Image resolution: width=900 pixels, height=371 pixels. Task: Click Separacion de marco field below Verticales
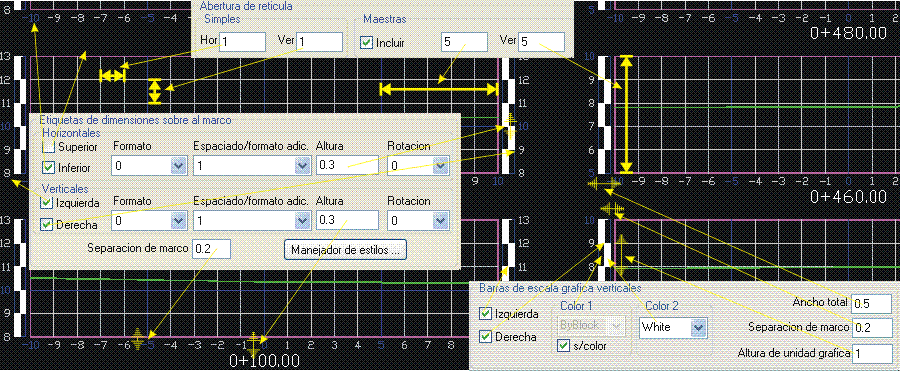pos(212,249)
